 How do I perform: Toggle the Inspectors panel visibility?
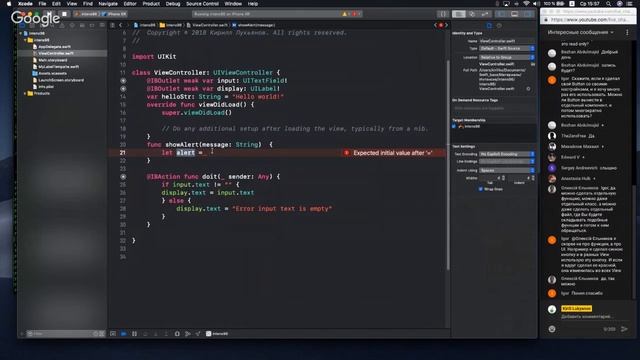coord(528,14)
